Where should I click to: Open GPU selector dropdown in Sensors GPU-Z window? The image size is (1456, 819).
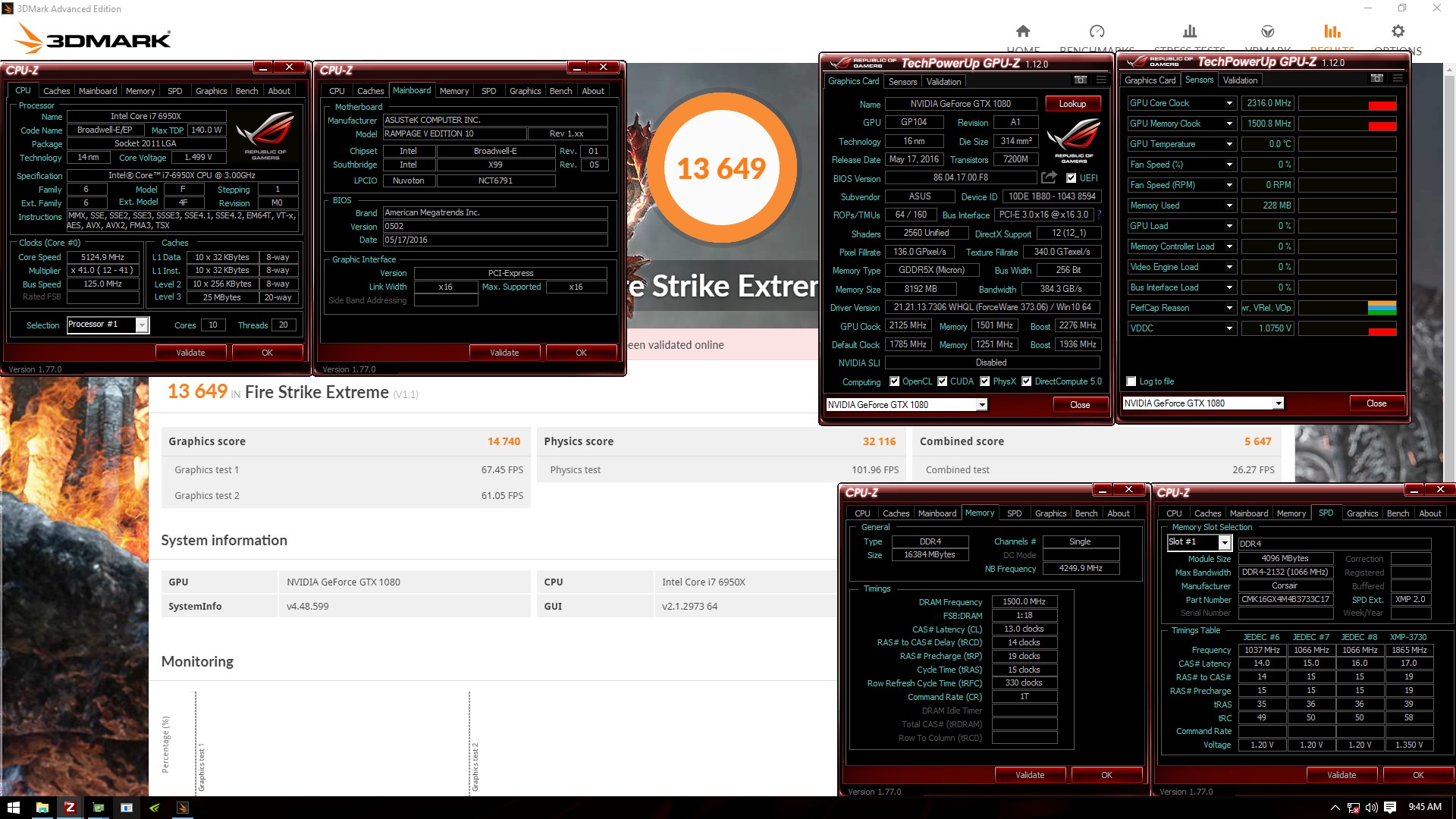tap(1279, 403)
